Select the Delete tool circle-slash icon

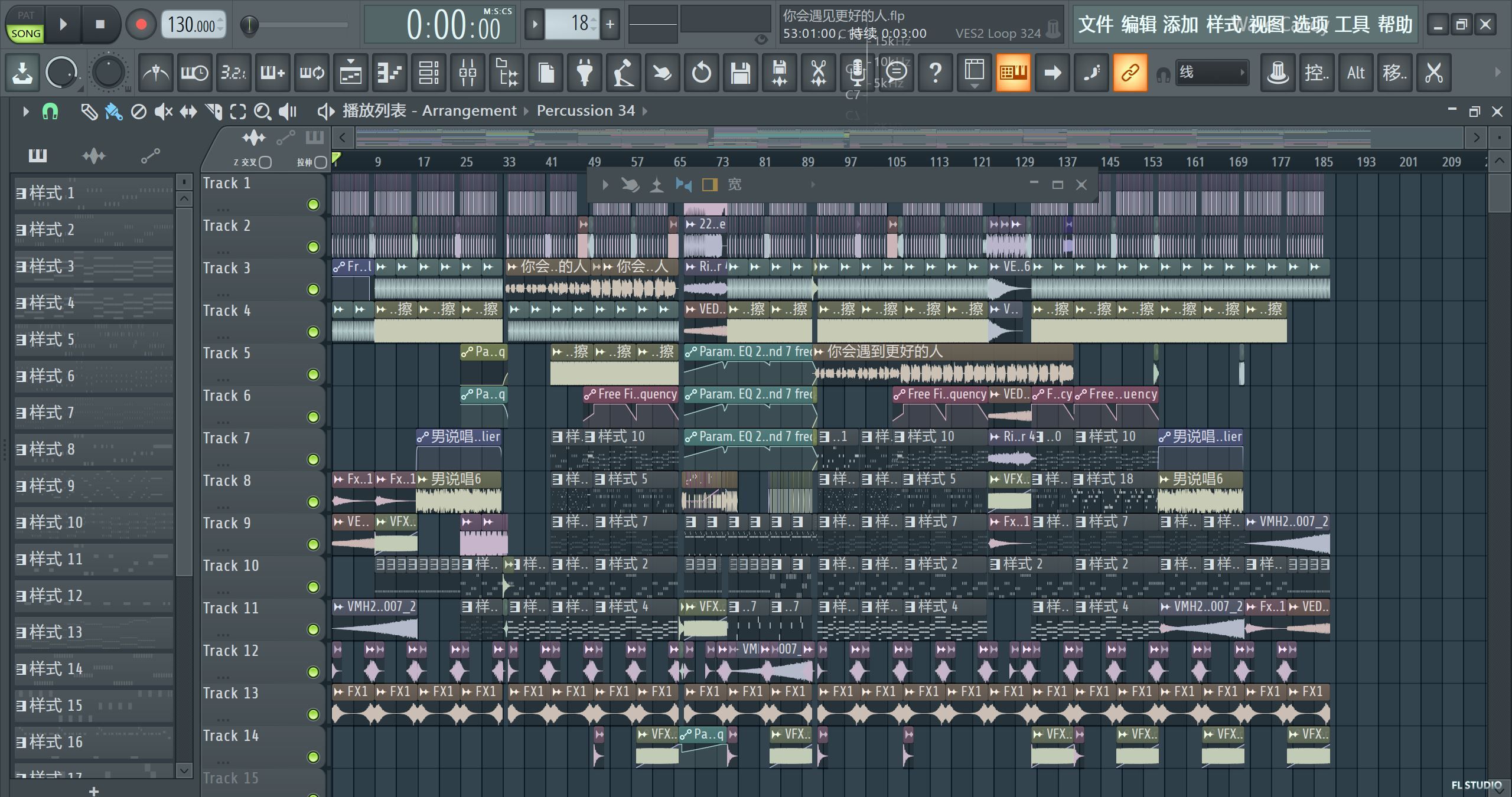(138, 112)
